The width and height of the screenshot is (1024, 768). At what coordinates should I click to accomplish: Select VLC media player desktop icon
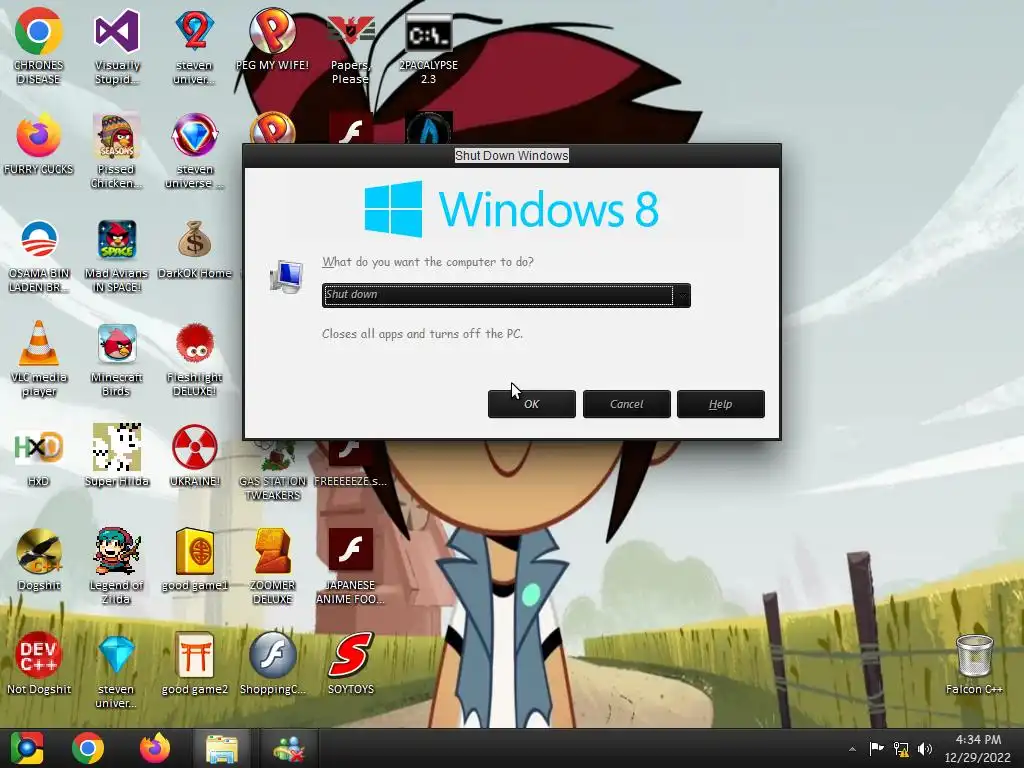click(x=39, y=358)
